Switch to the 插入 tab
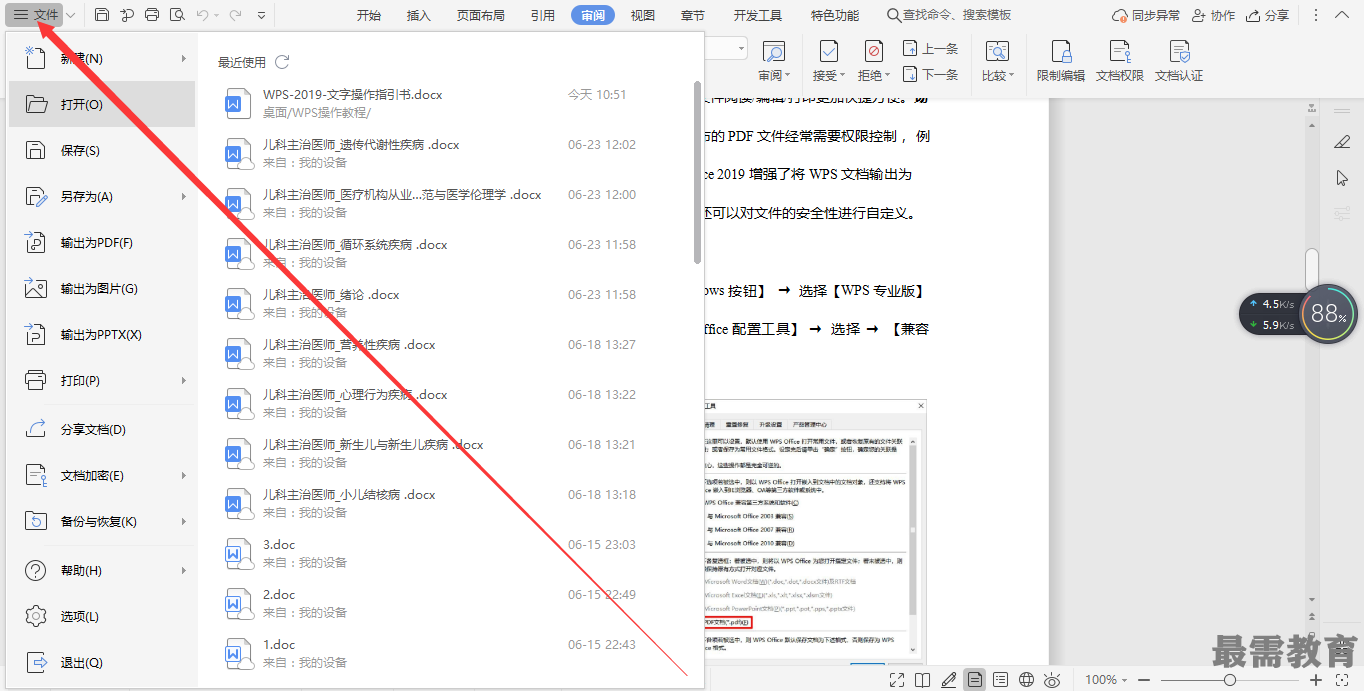 419,15
